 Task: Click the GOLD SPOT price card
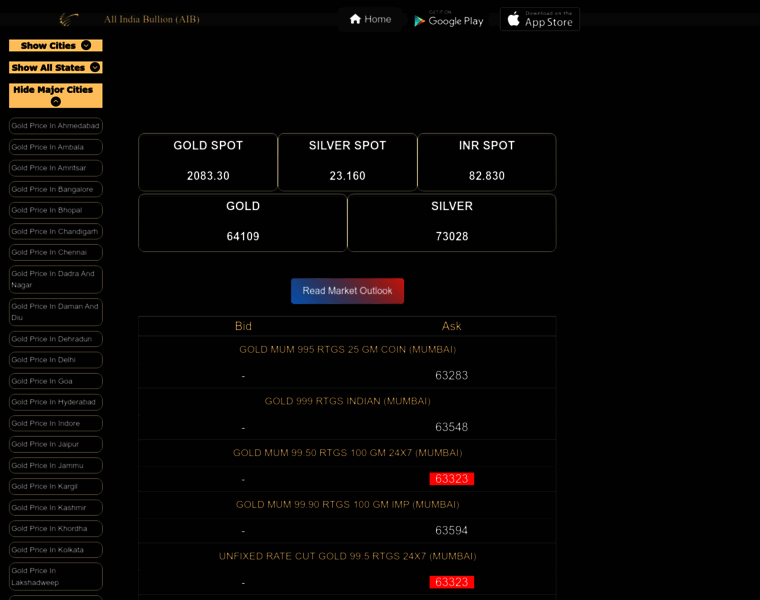(x=208, y=161)
